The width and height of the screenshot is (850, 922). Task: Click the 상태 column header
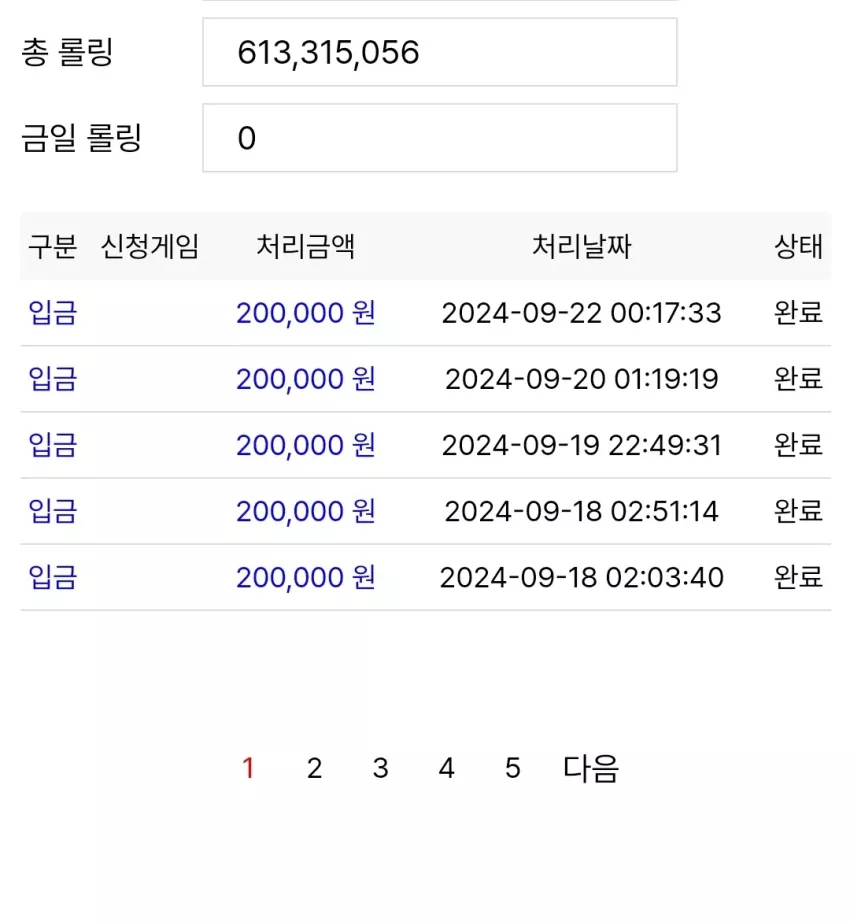click(x=798, y=246)
